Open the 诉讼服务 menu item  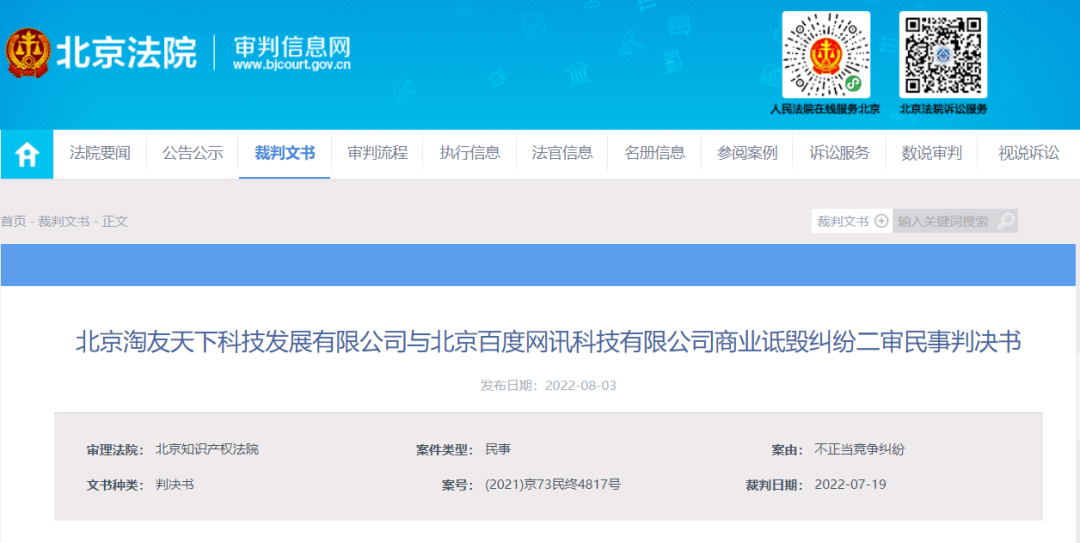pyautogui.click(x=839, y=153)
